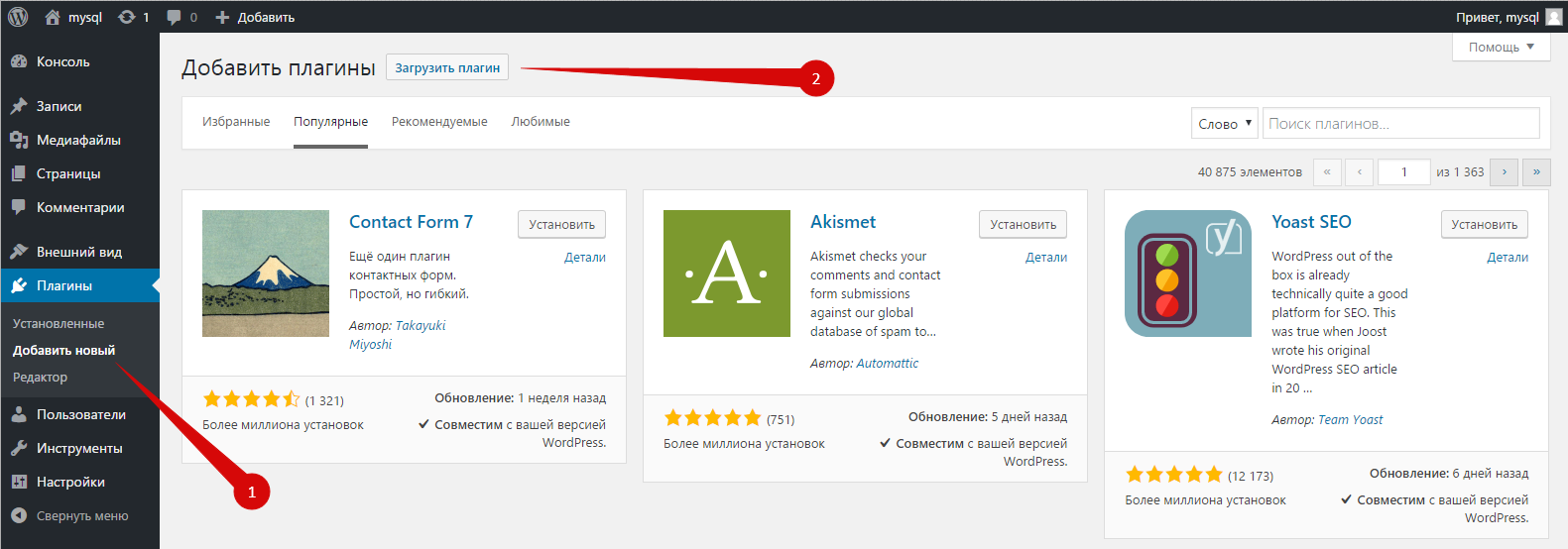The image size is (1568, 549).
Task: Click the Пользователи user icon
Action: pyautogui.click(x=19, y=414)
